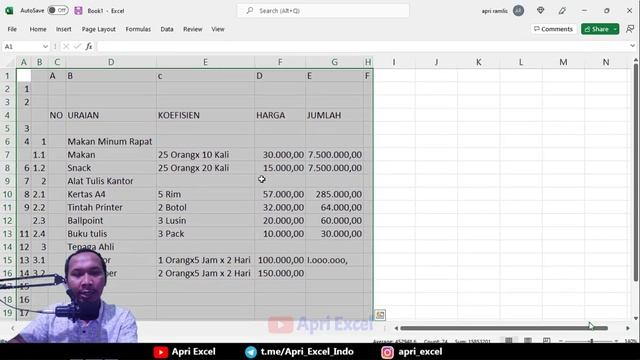
Task: Click the Normal view icon in status bar
Action: coord(509,340)
